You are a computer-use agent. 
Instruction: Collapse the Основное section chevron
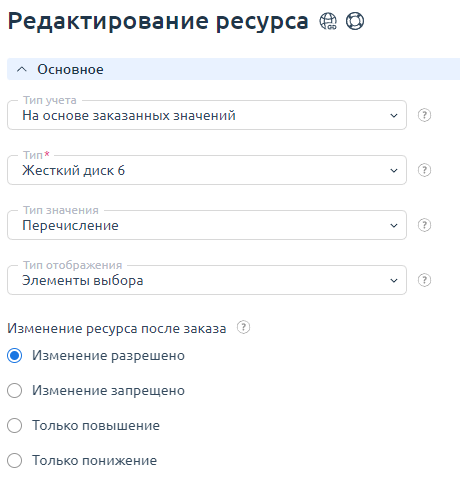coord(22,69)
